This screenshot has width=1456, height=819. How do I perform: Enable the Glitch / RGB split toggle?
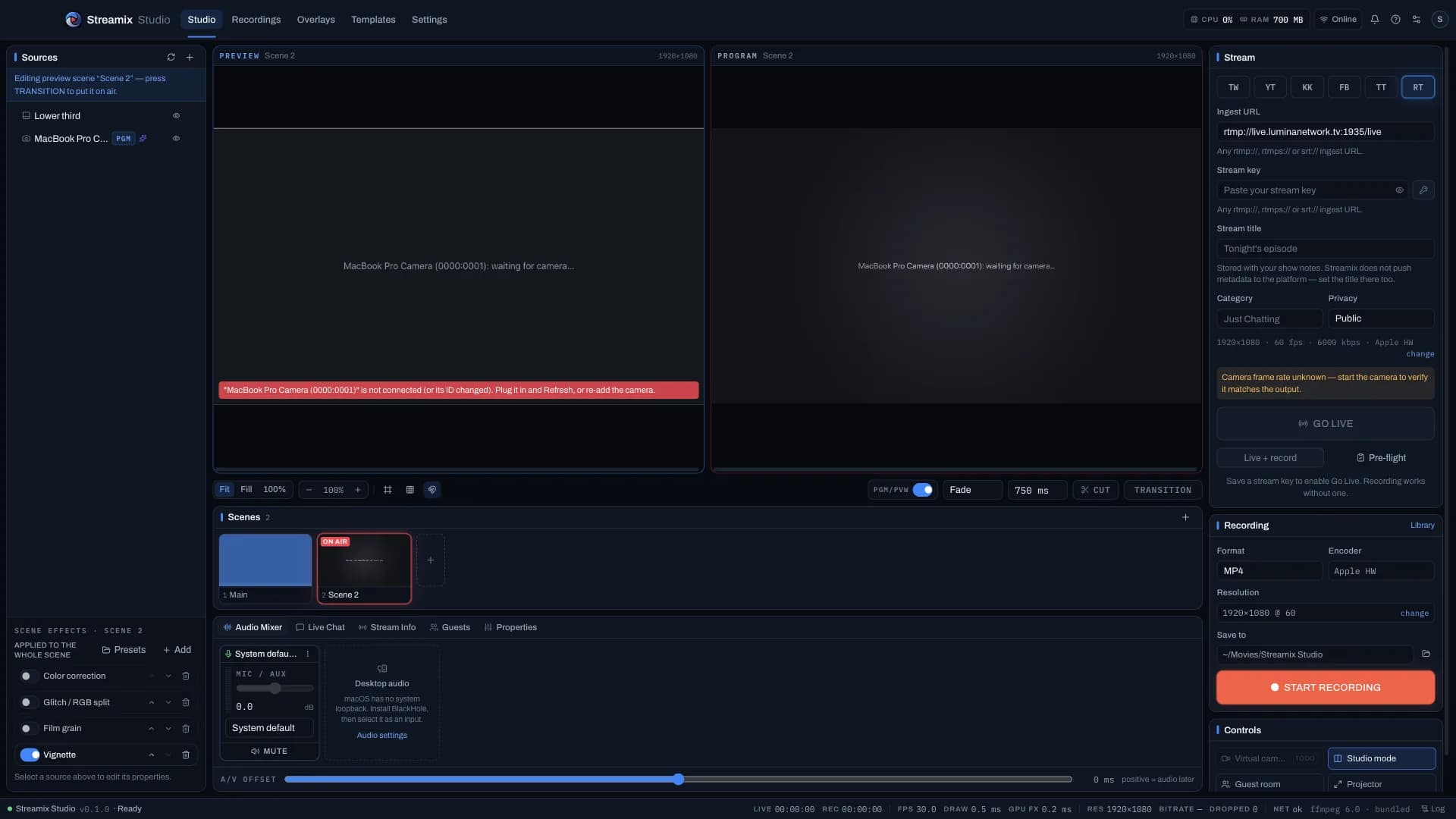click(30, 703)
